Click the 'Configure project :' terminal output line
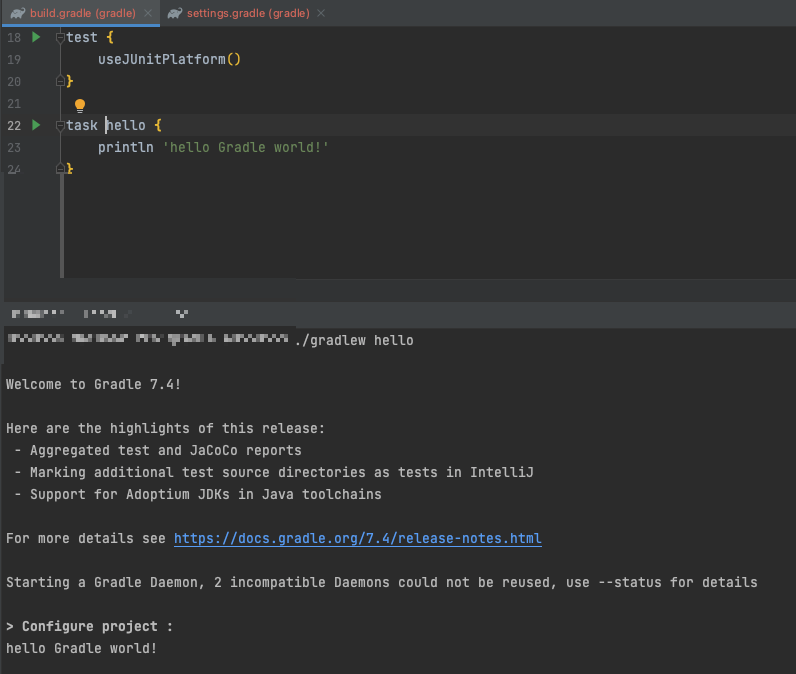 coord(89,626)
